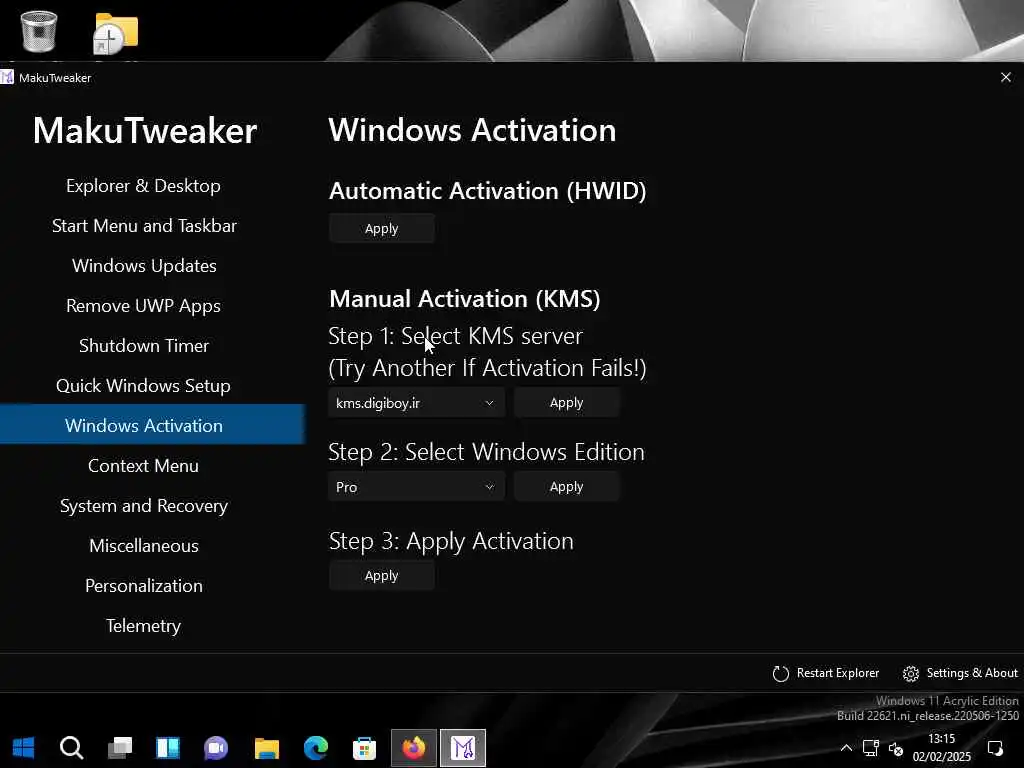Image resolution: width=1024 pixels, height=768 pixels.
Task: Open the notification center icon
Action: pos(995,748)
